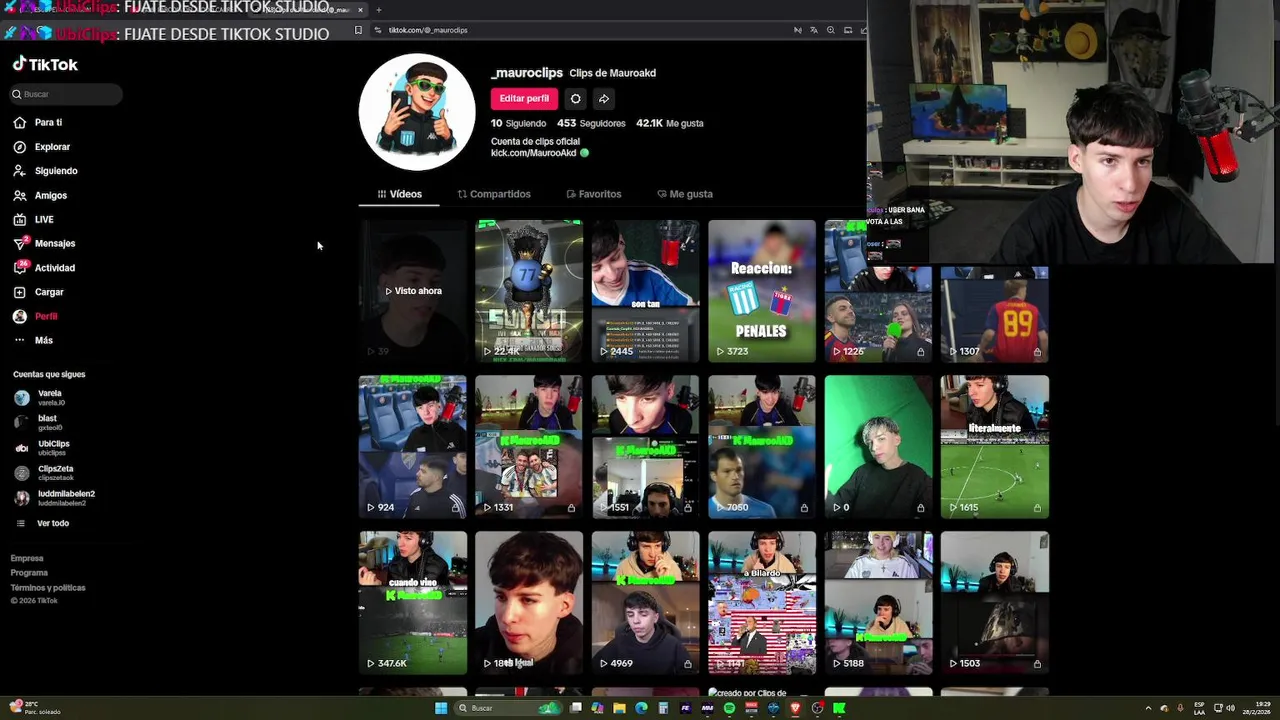Viewport: 1280px width, 720px height.
Task: Switch to the Compartidos tab
Action: coord(494,194)
